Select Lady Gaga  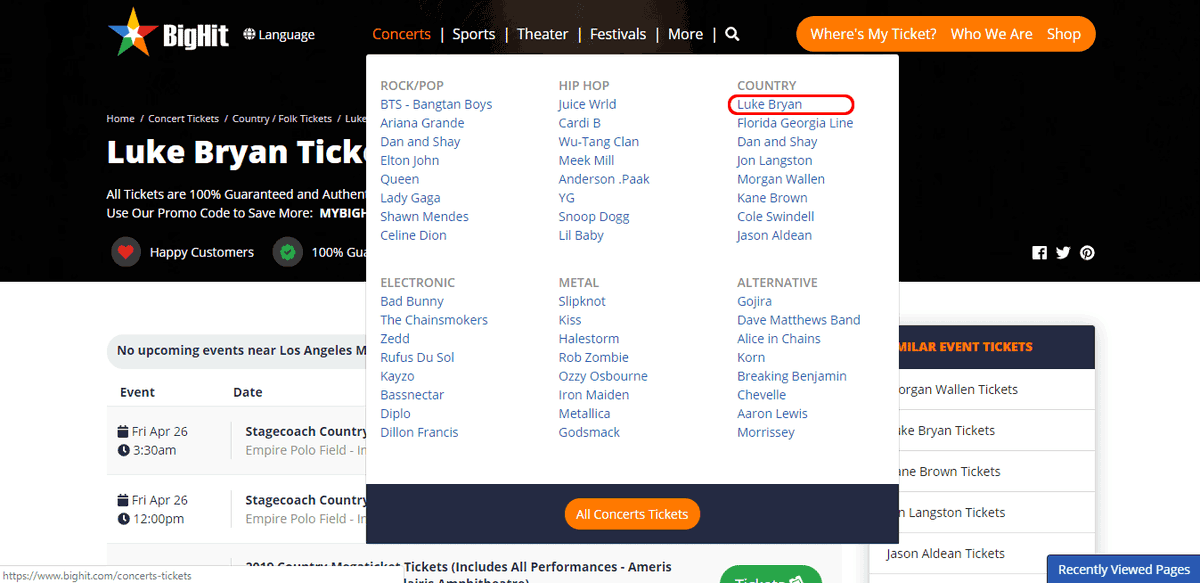tap(410, 198)
